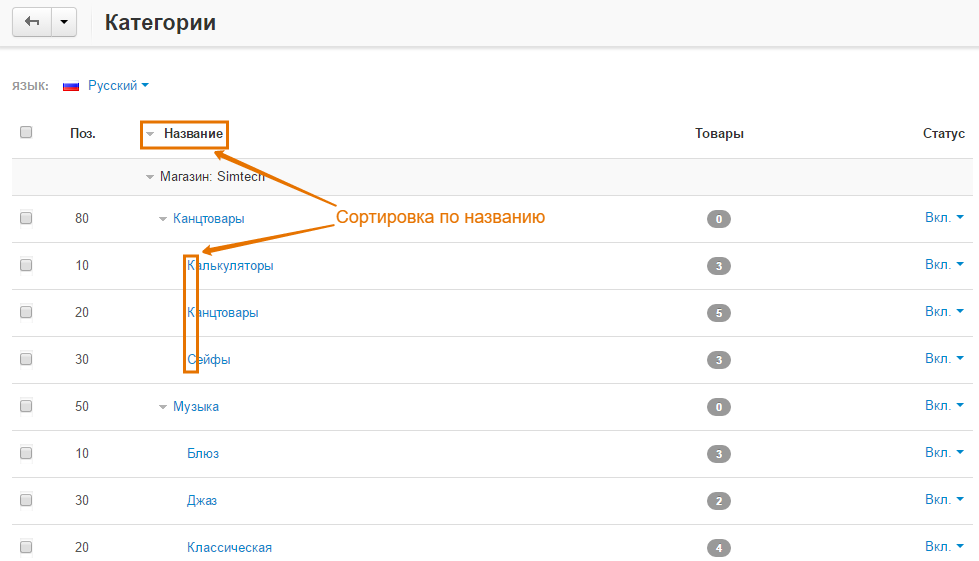Check the box for Калькуляторы row

point(26,265)
